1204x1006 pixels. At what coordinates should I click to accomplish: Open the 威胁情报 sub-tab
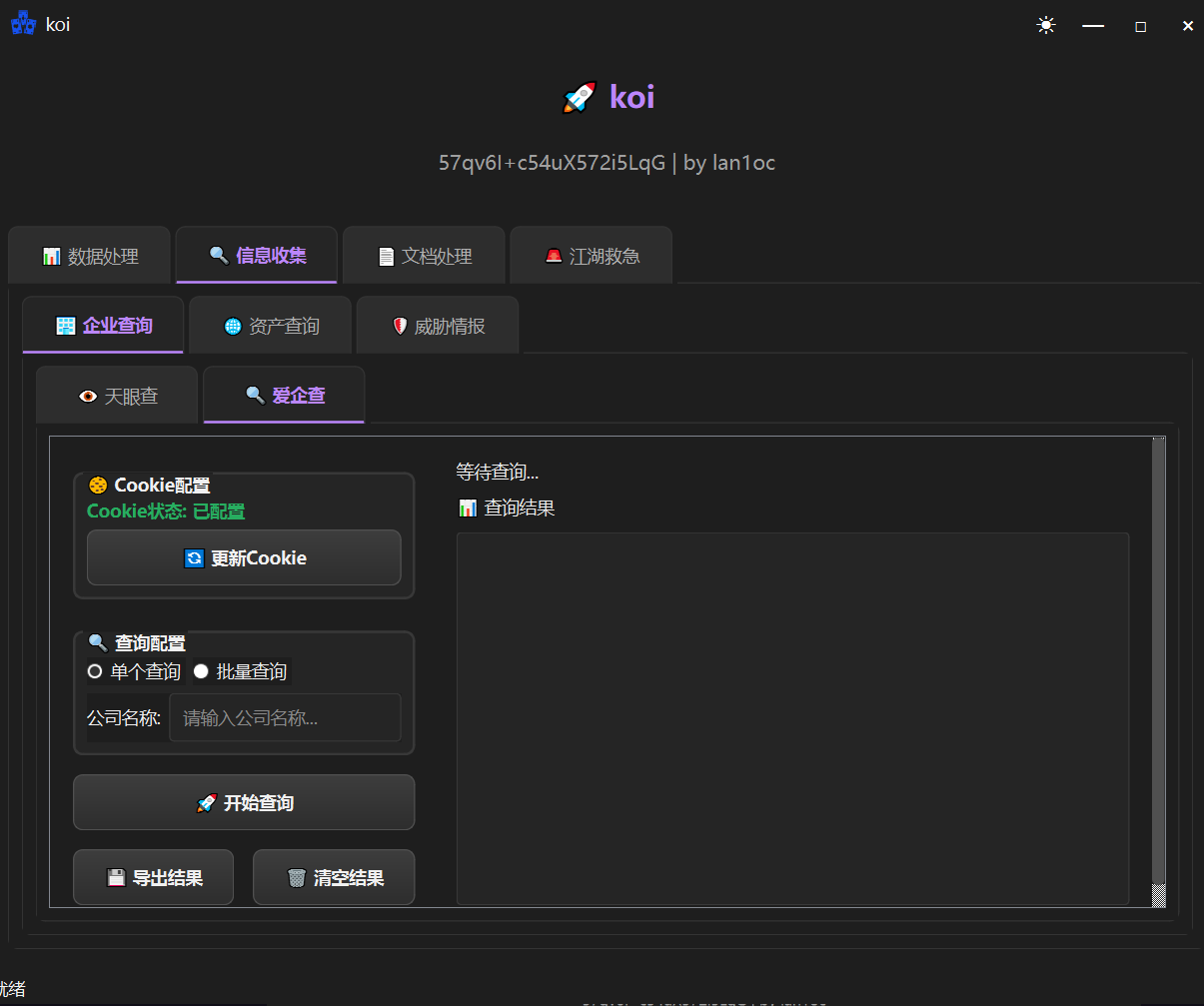438,326
